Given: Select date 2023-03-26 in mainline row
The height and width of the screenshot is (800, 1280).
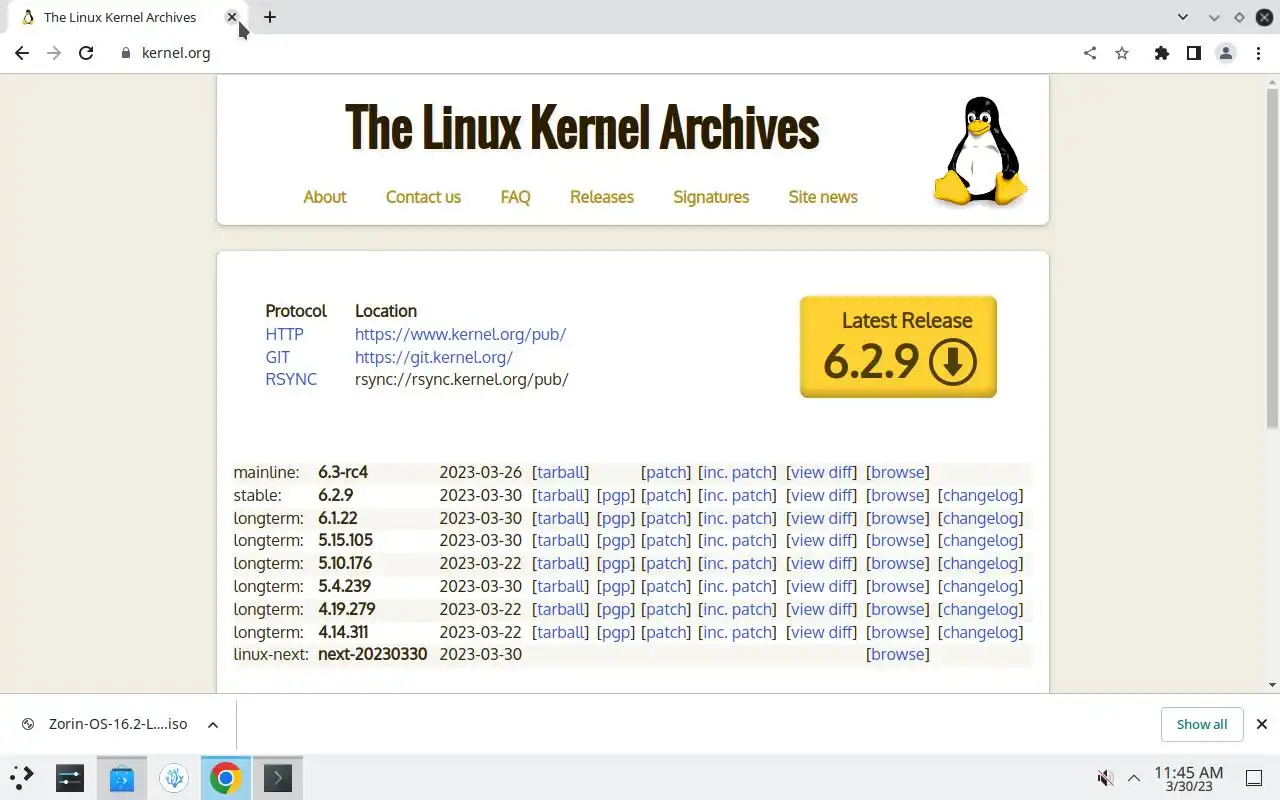Looking at the screenshot, I should click(481, 472).
